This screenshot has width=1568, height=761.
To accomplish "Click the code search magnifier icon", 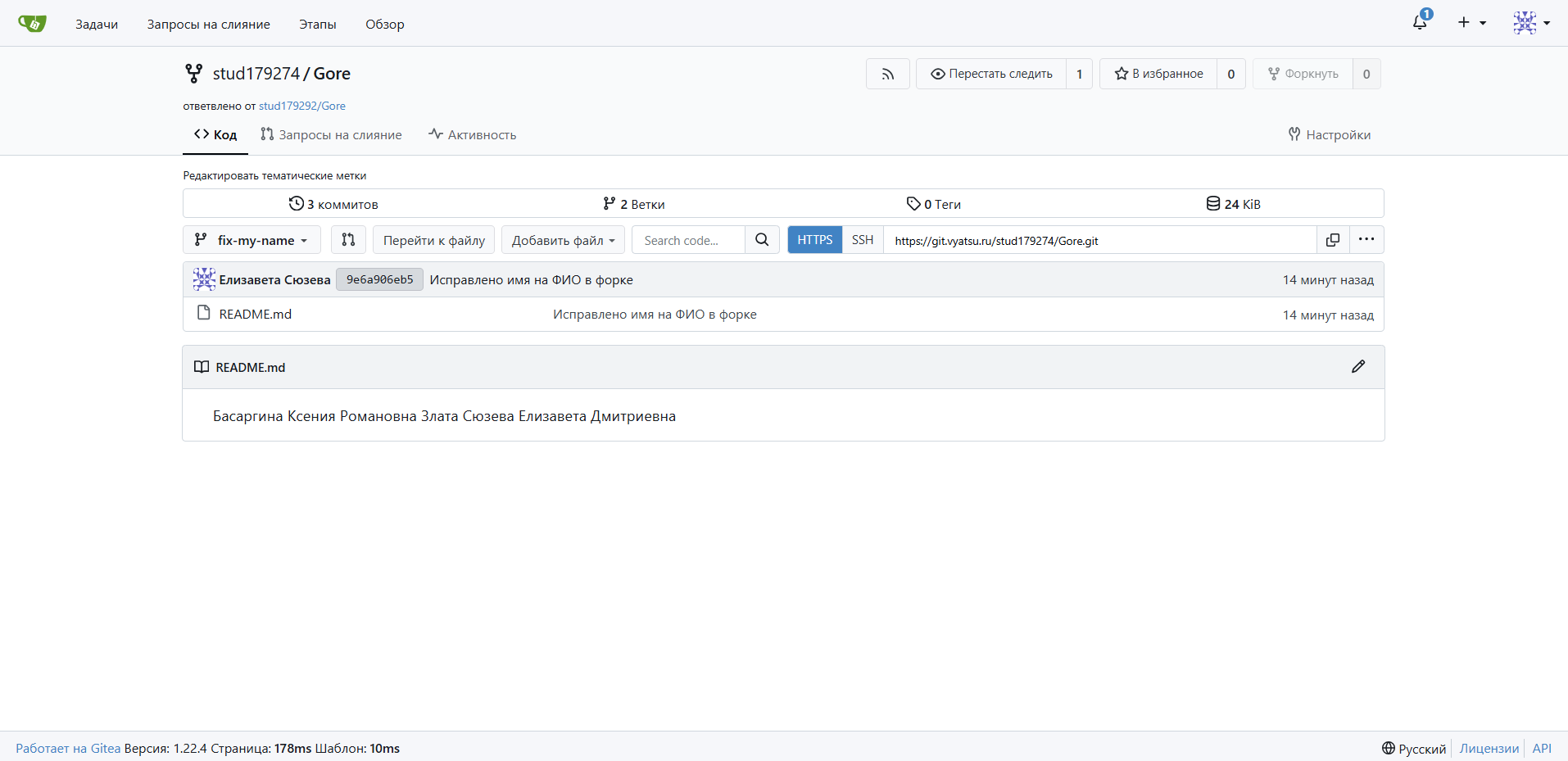I will tap(762, 240).
